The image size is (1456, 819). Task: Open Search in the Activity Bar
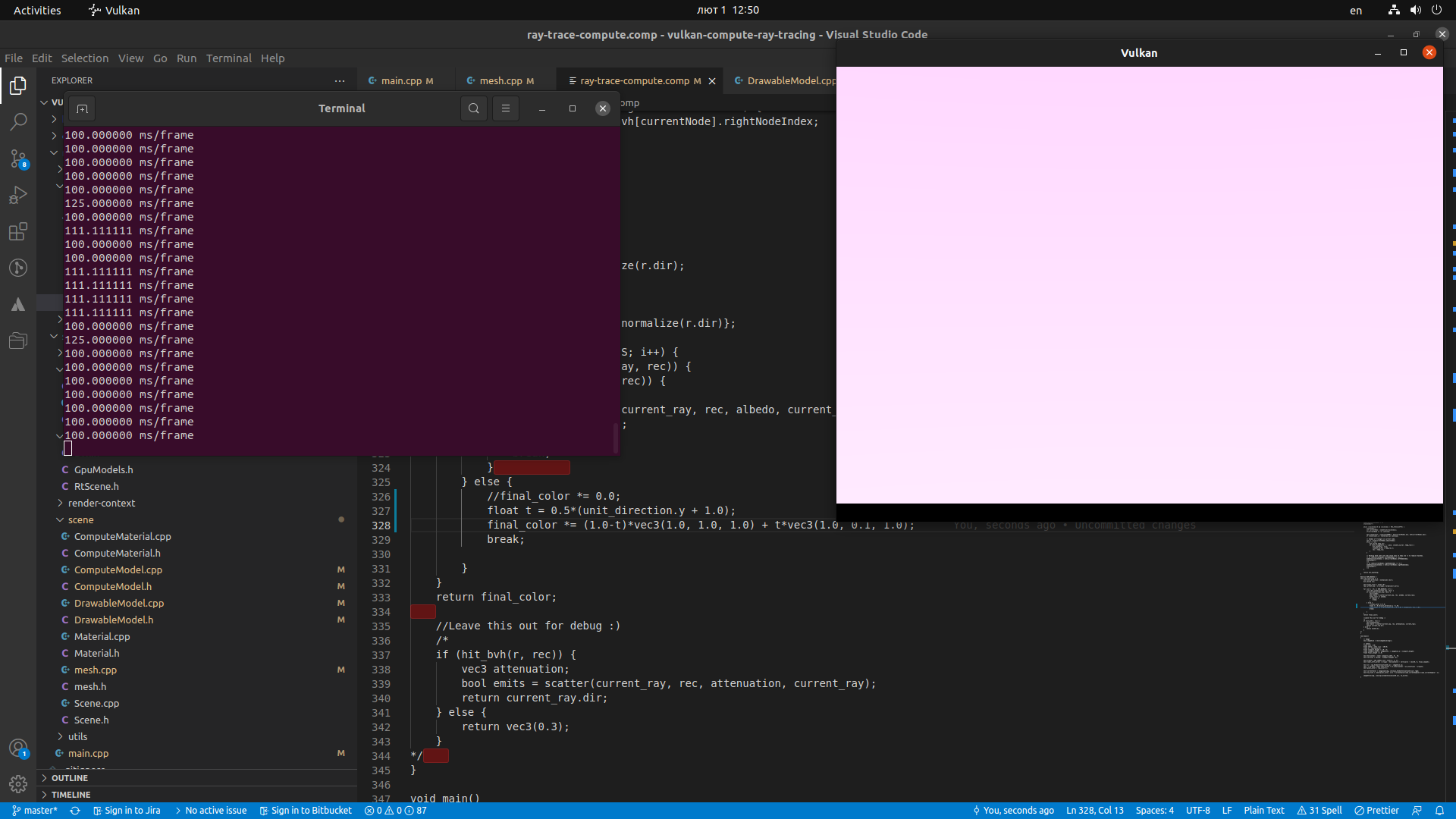[x=18, y=121]
